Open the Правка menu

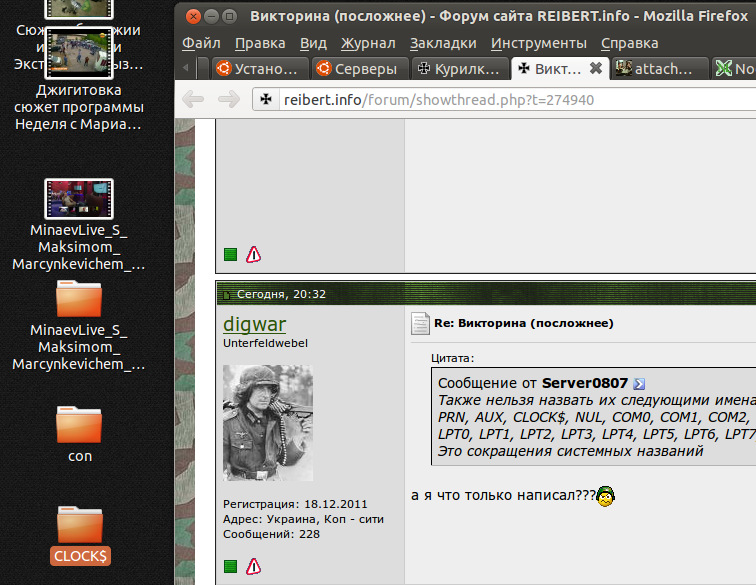[260, 43]
